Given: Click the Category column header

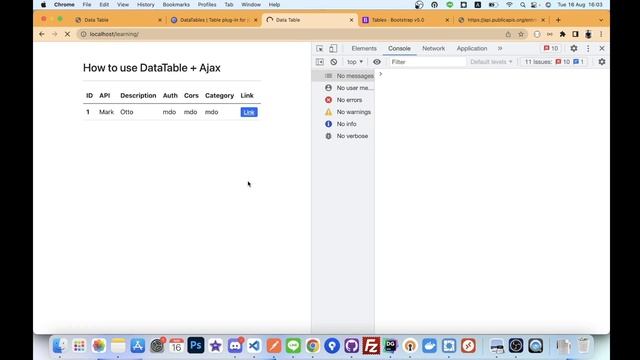Looking at the screenshot, I should (219, 96).
